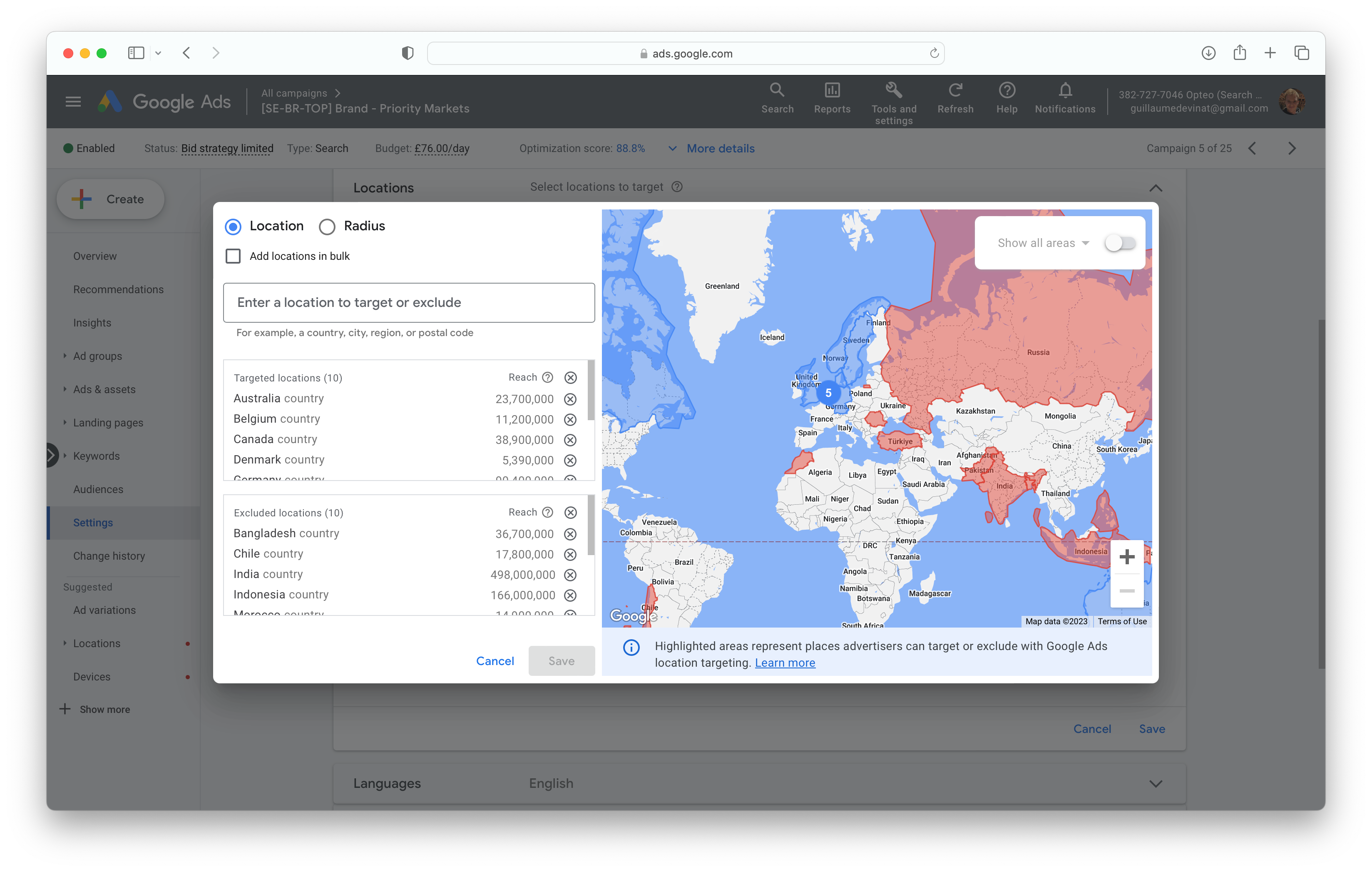
Task: Open Audiences in left navigation
Action: (x=98, y=489)
